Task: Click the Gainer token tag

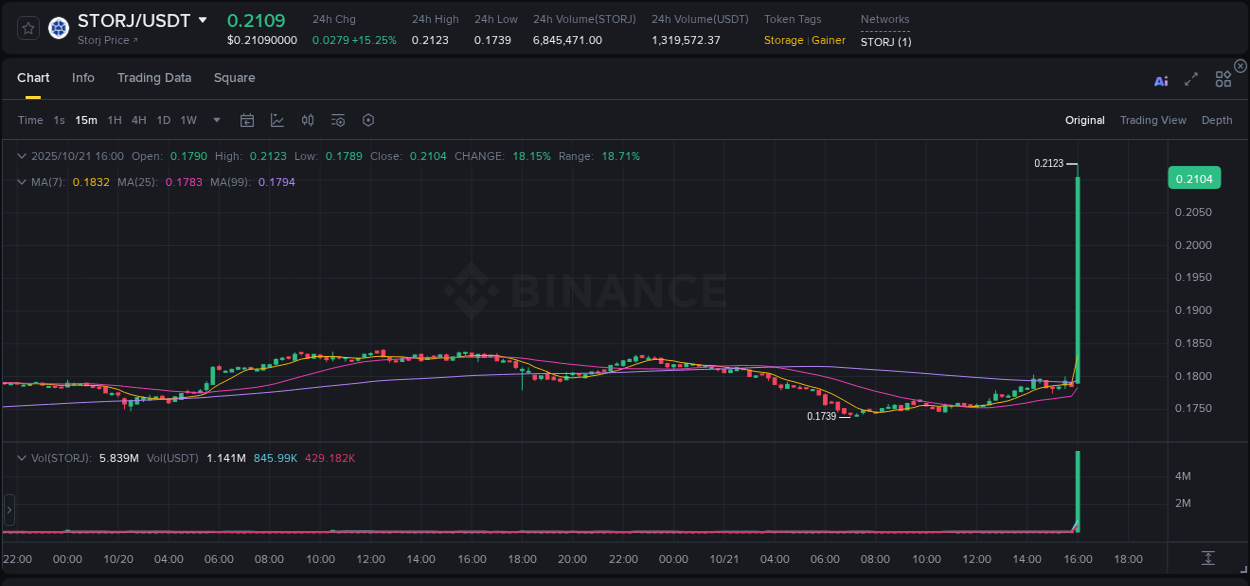Action: 828,41
